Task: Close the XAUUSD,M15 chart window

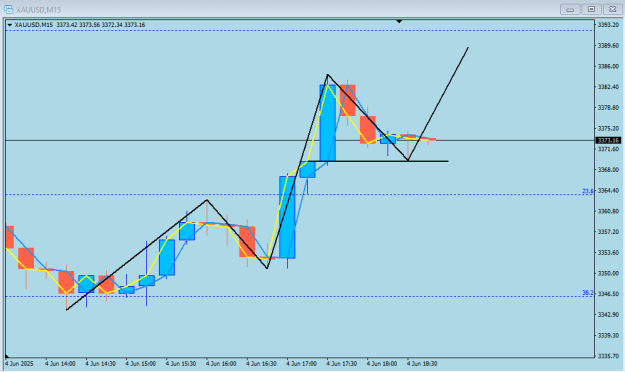Action: coord(613,9)
